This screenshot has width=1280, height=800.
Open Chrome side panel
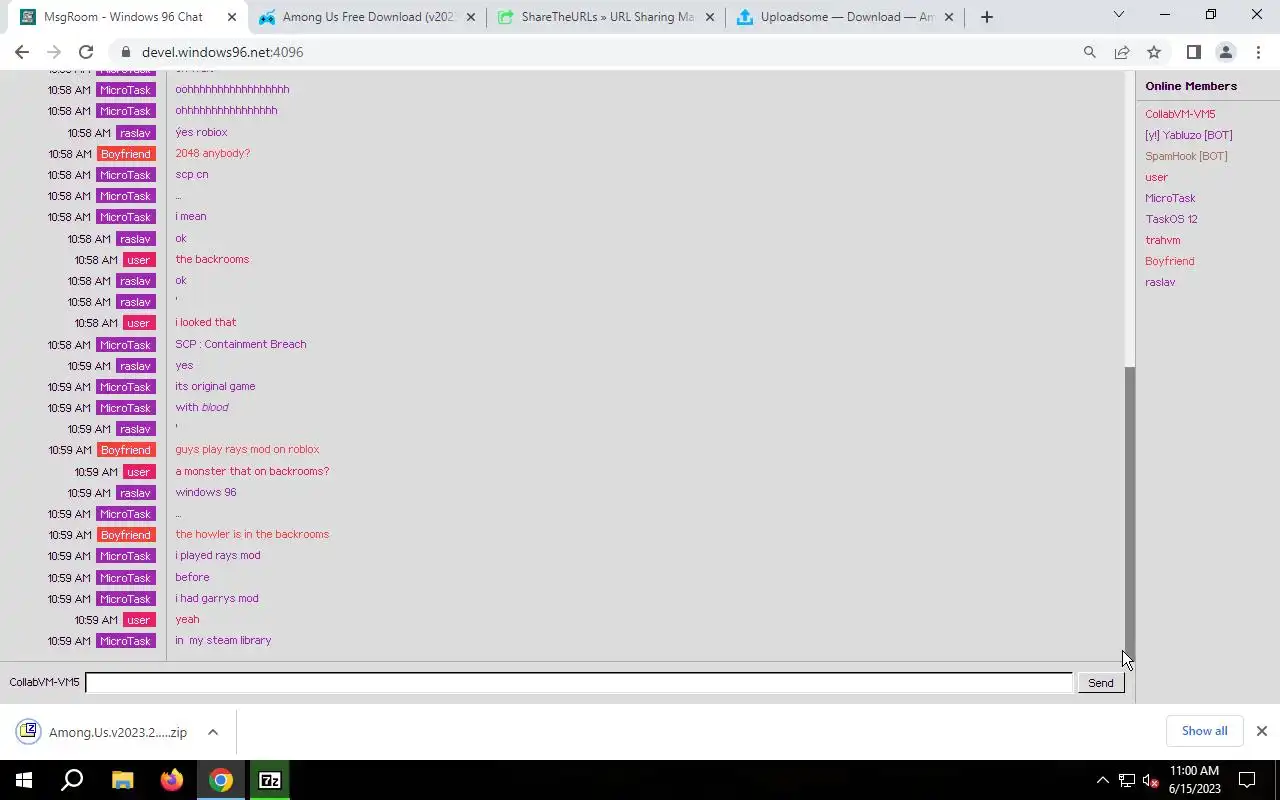(1193, 52)
